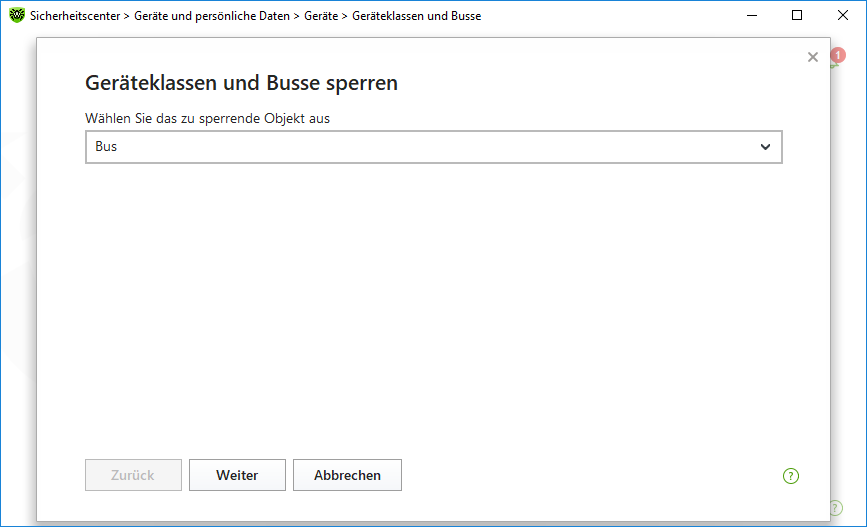Click the green notification bell behind the badge

[834, 64]
